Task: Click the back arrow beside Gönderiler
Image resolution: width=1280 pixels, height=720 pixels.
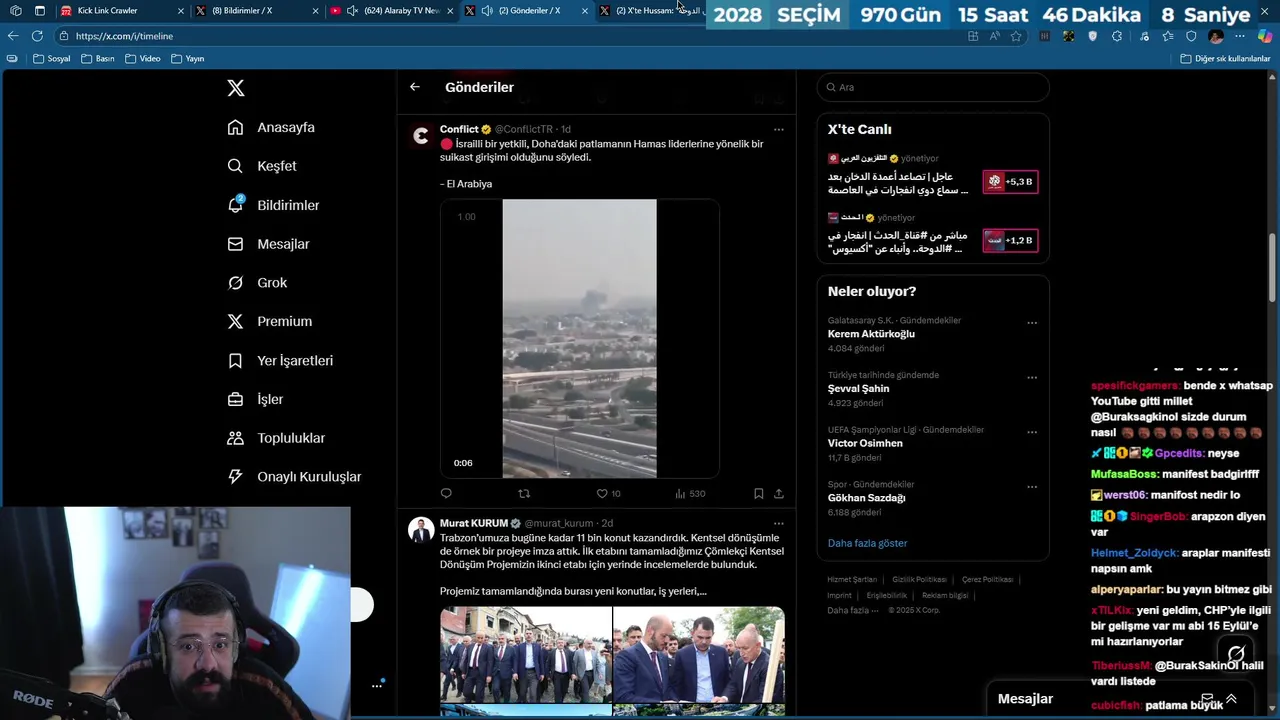Action: point(415,87)
